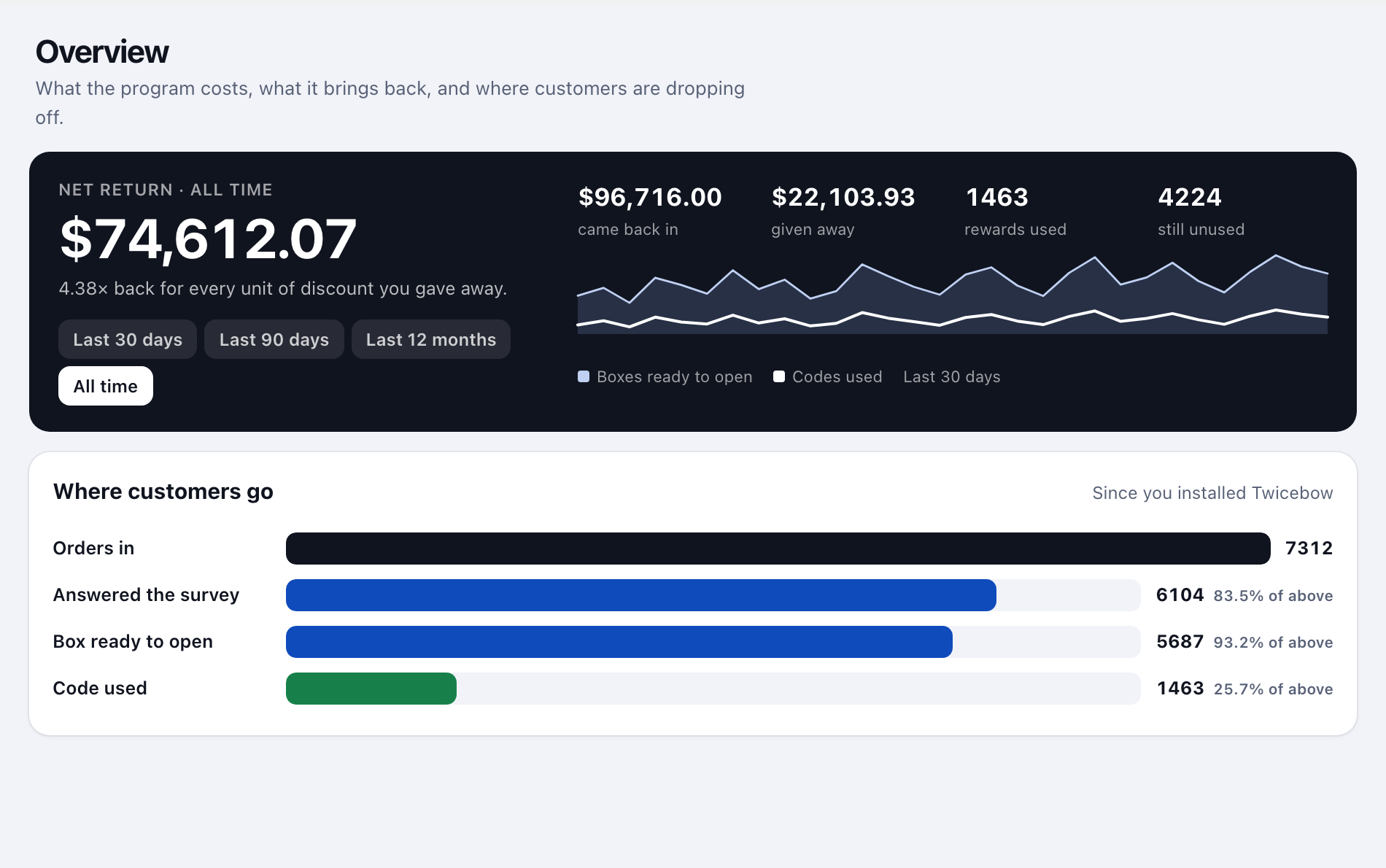
Task: Click the 'Where customers go' heading
Action: pyautogui.click(x=163, y=492)
